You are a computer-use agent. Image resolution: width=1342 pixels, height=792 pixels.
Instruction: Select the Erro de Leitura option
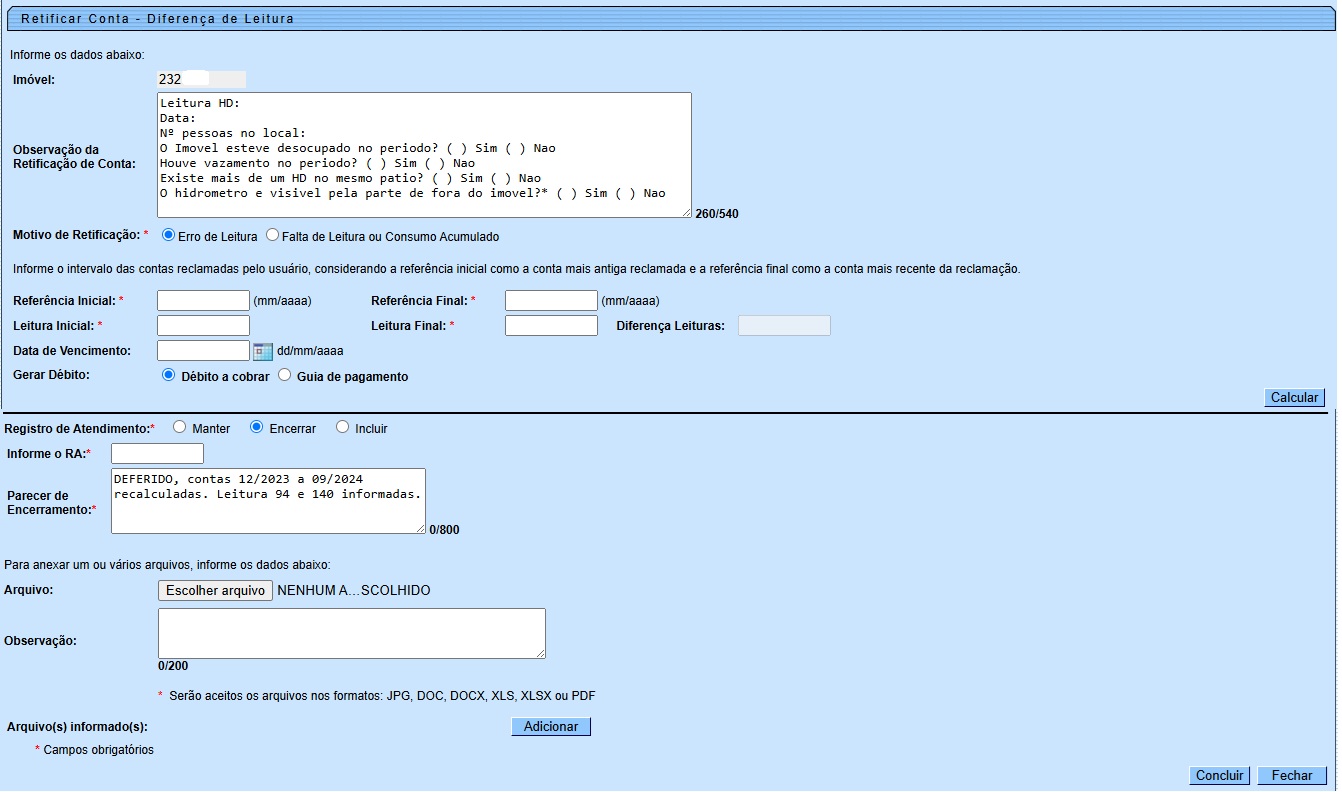pos(168,235)
